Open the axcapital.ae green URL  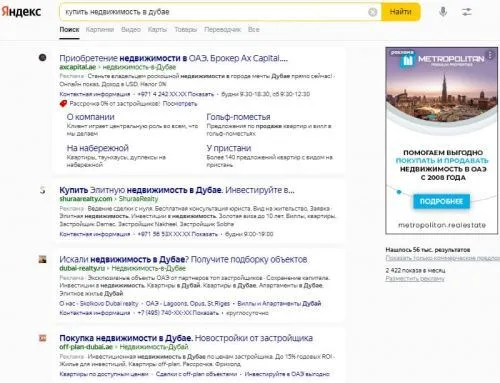click(78, 67)
